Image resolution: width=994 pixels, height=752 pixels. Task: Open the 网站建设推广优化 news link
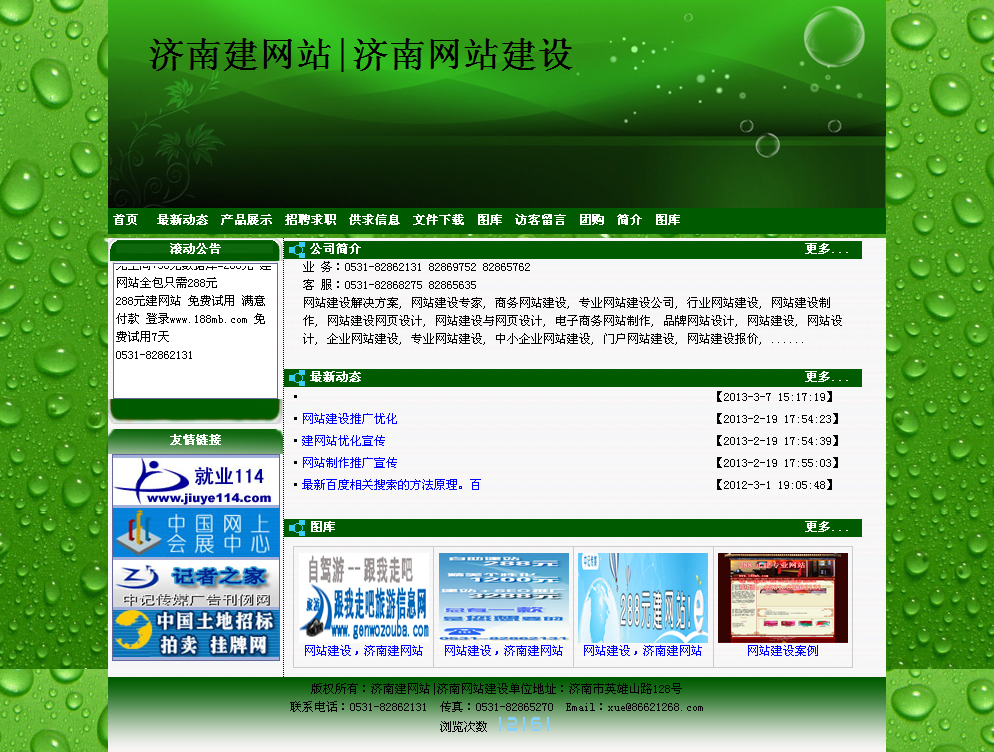(349, 419)
